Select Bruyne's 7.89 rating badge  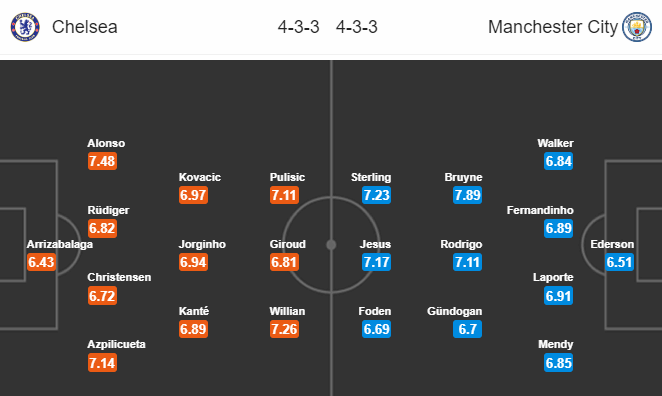coord(467,195)
